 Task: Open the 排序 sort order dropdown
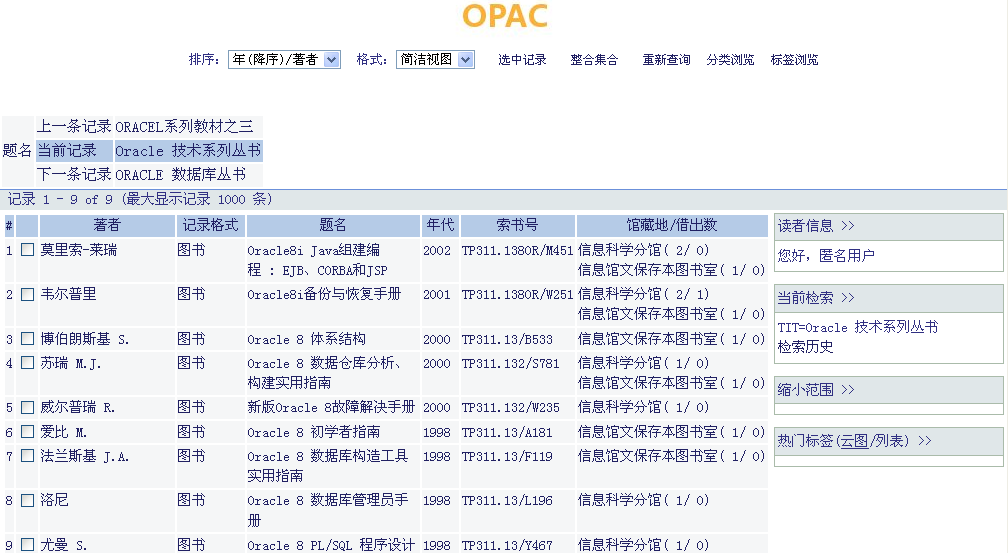tap(284, 60)
